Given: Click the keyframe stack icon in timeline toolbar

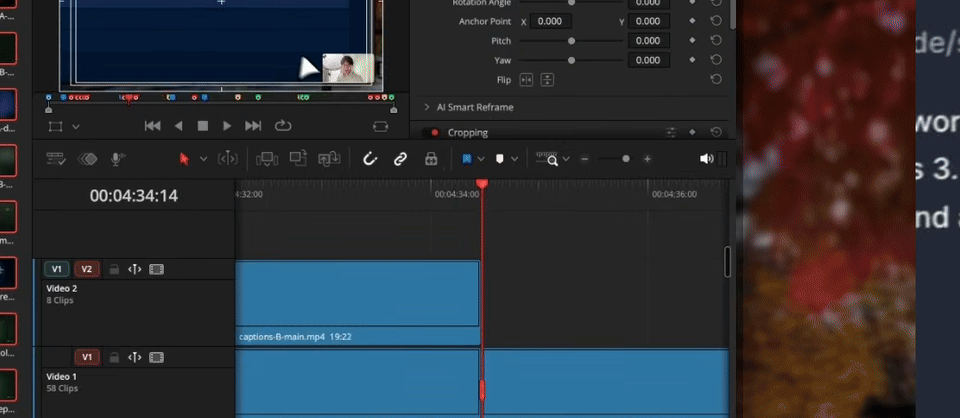Looking at the screenshot, I should pos(88,159).
